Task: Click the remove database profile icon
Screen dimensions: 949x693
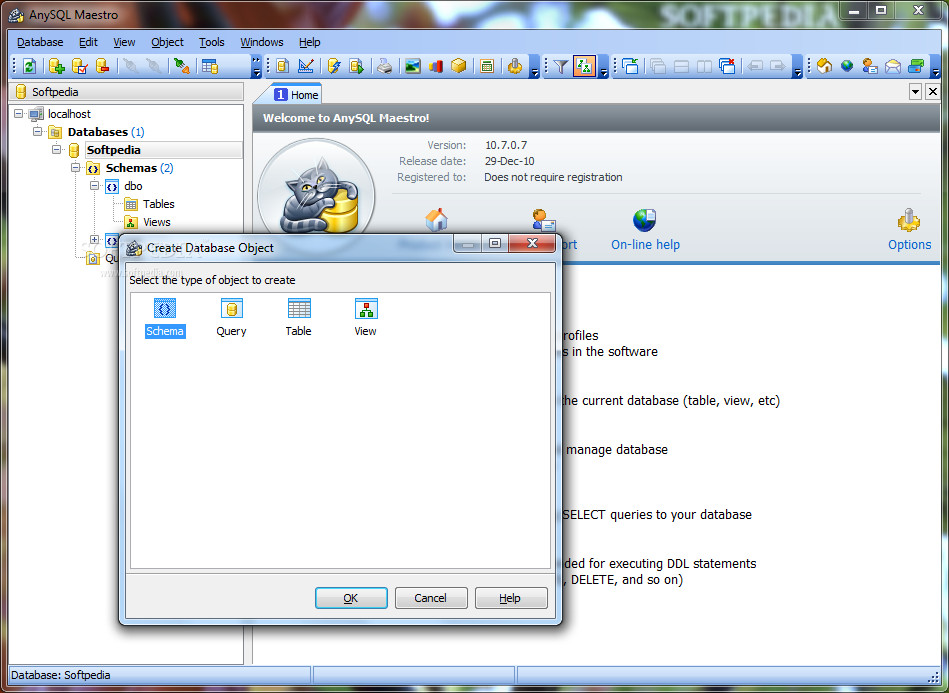Action: coord(102,66)
